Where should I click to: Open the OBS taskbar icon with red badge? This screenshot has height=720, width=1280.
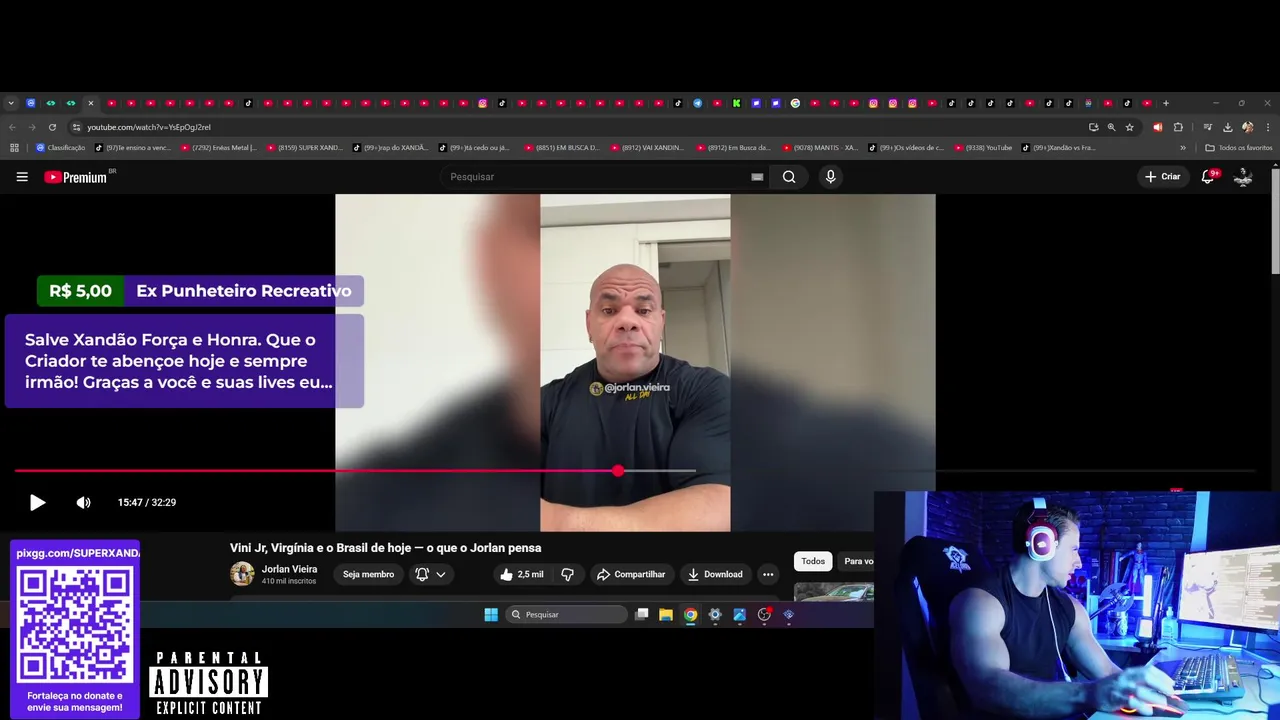tap(764, 615)
